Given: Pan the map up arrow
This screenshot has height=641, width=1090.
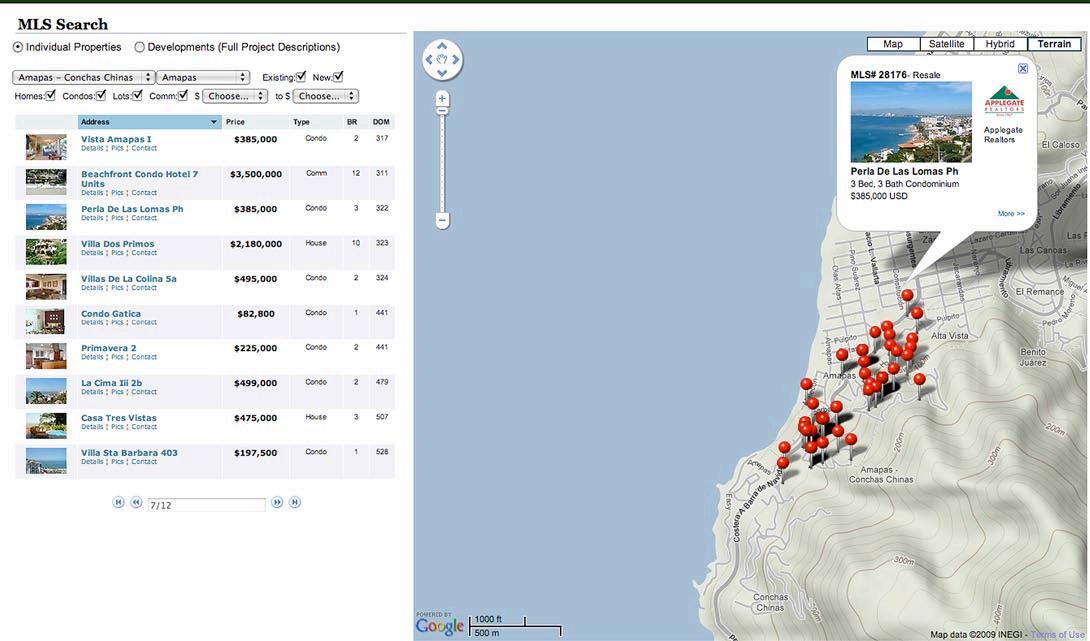Looking at the screenshot, I should (x=442, y=46).
